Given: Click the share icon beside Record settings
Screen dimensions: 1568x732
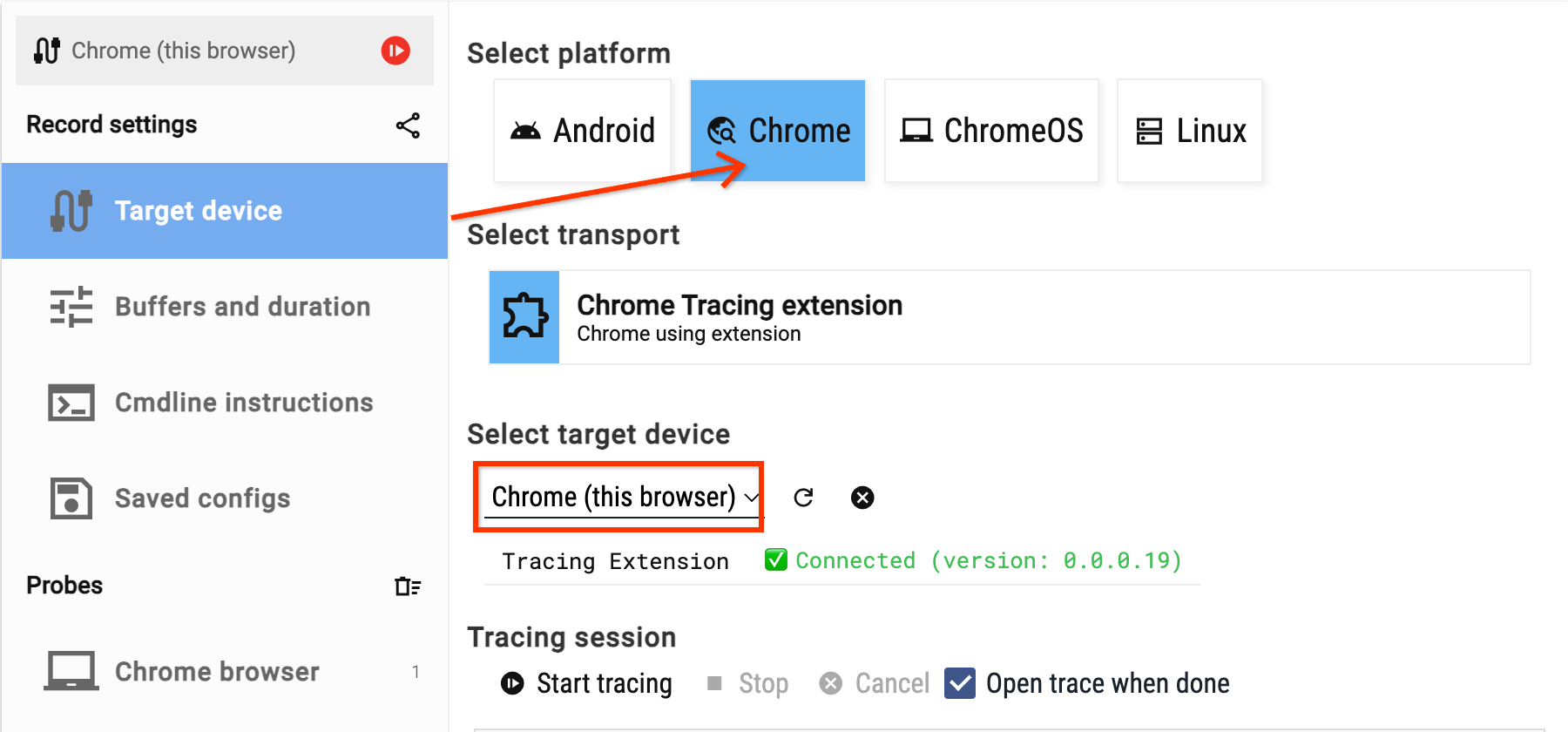Looking at the screenshot, I should [x=408, y=125].
